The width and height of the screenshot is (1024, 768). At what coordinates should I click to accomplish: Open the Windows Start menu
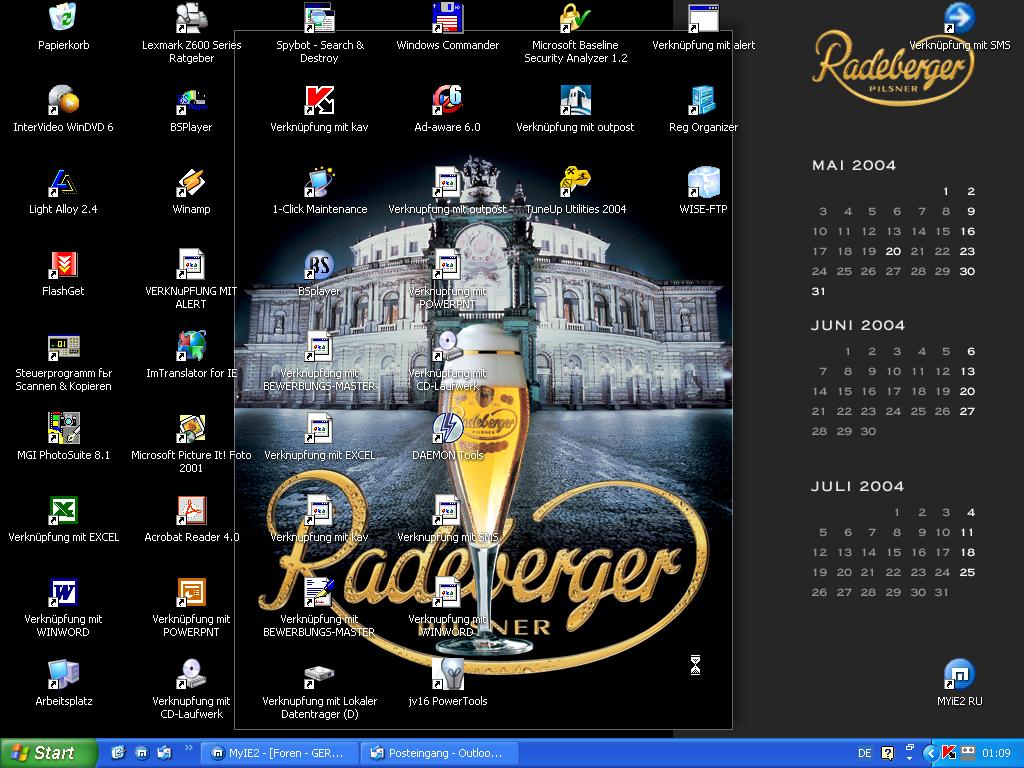(x=47, y=753)
